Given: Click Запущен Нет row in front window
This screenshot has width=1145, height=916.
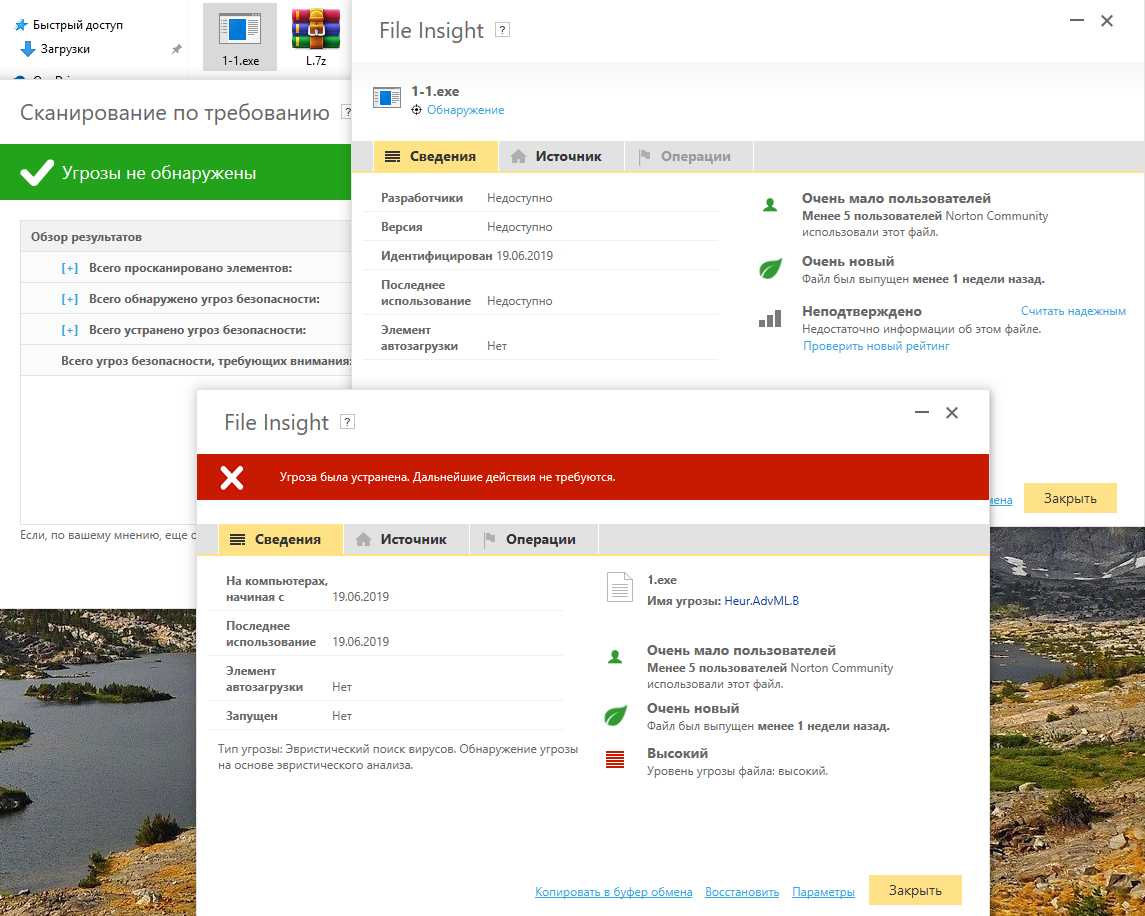Looking at the screenshot, I should tap(386, 716).
